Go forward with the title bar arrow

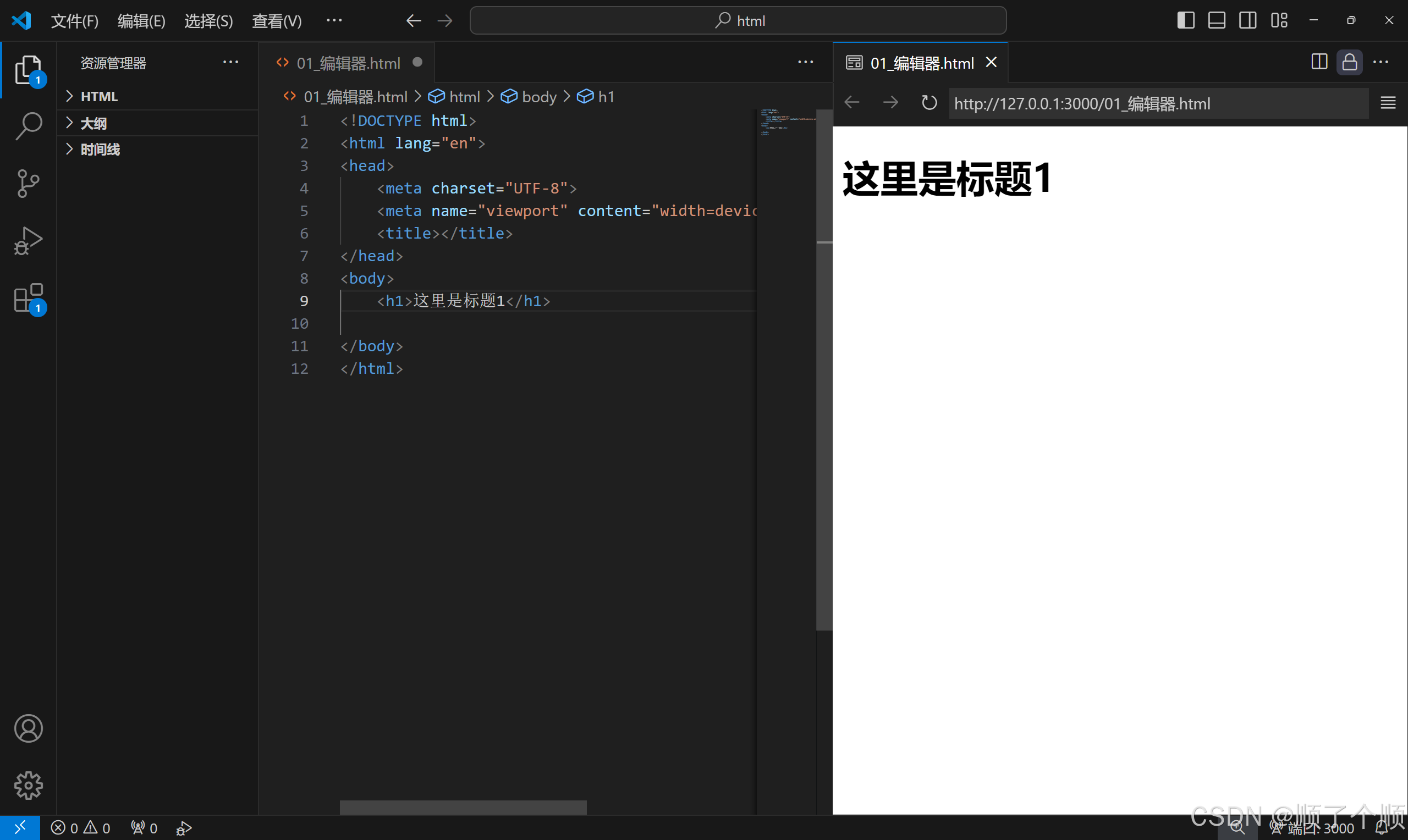click(x=445, y=21)
